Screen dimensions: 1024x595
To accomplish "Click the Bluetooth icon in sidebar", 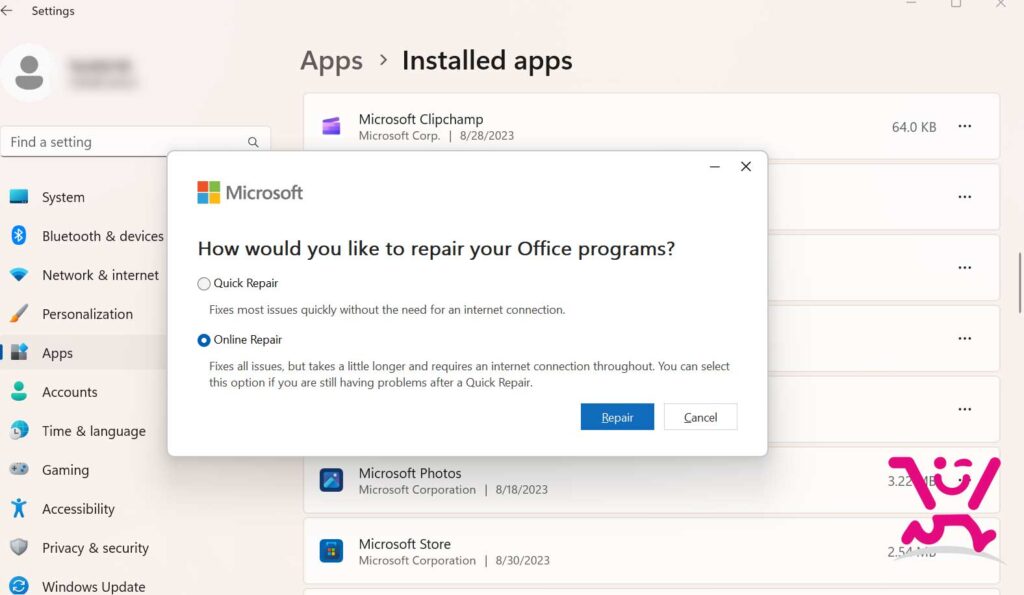I will (19, 235).
